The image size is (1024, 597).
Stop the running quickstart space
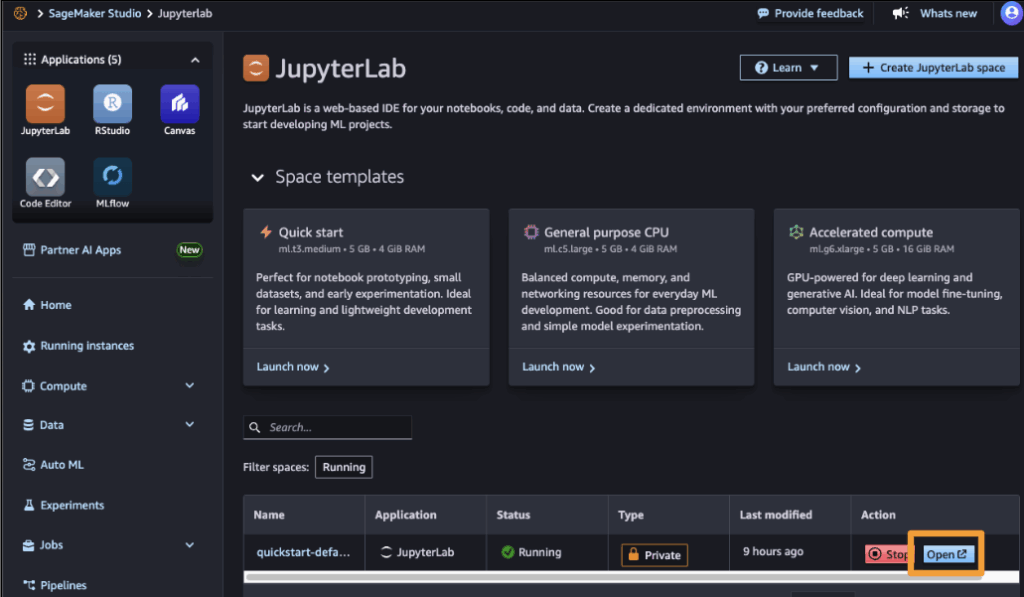pos(886,554)
